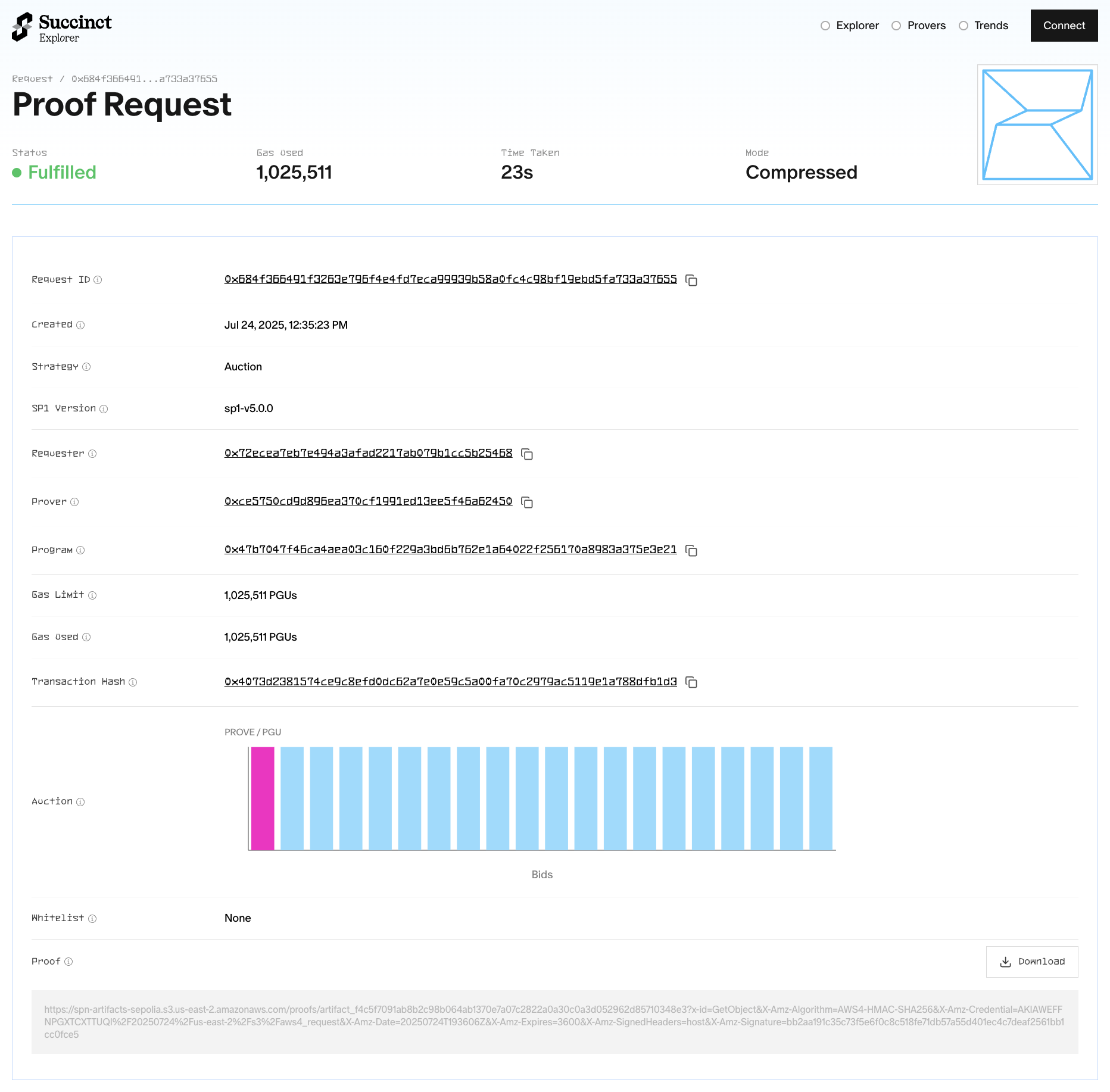The width and height of the screenshot is (1110, 1092).
Task: Open the Transaction Hash link
Action: tap(451, 682)
